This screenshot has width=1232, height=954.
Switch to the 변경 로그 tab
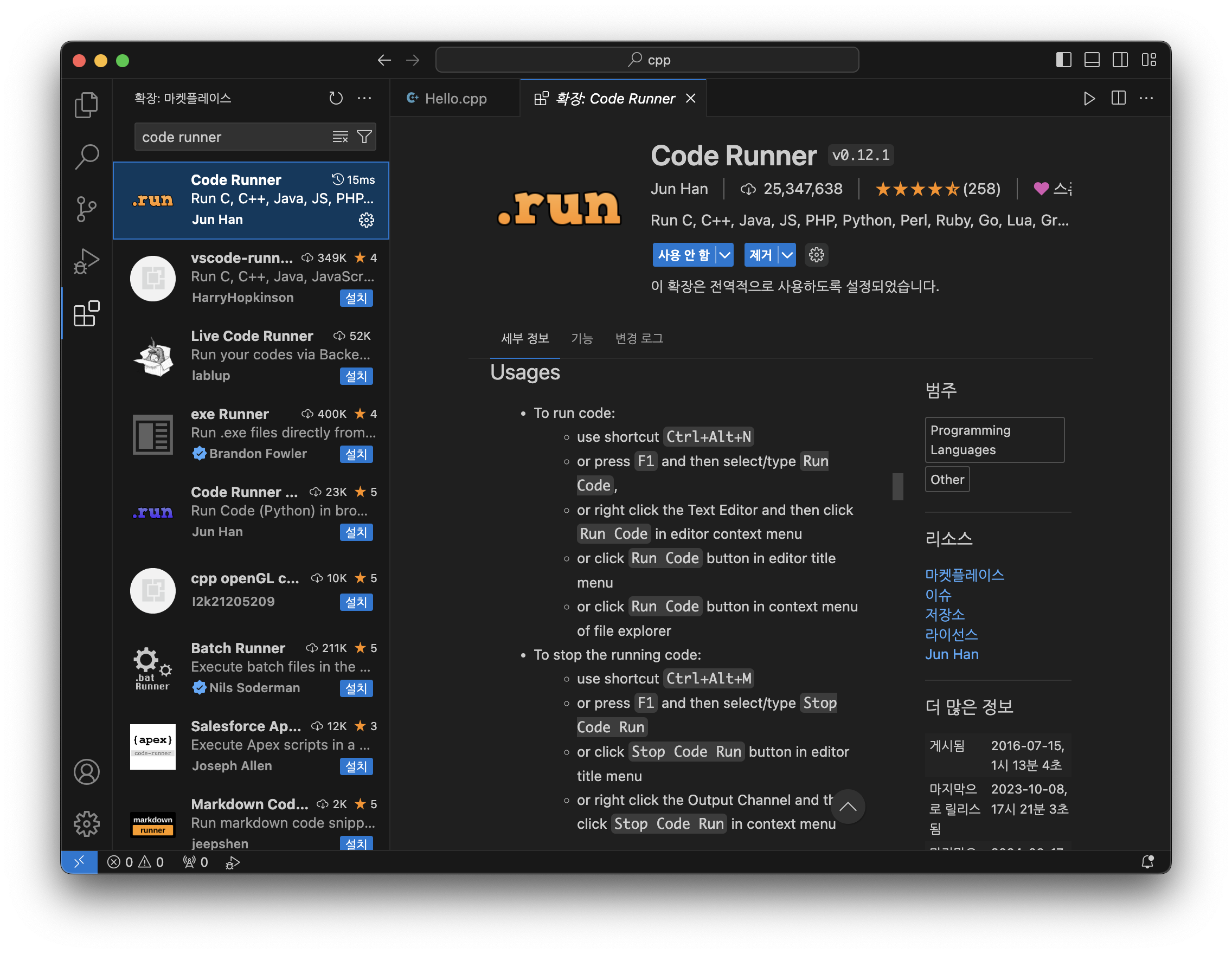click(x=639, y=338)
